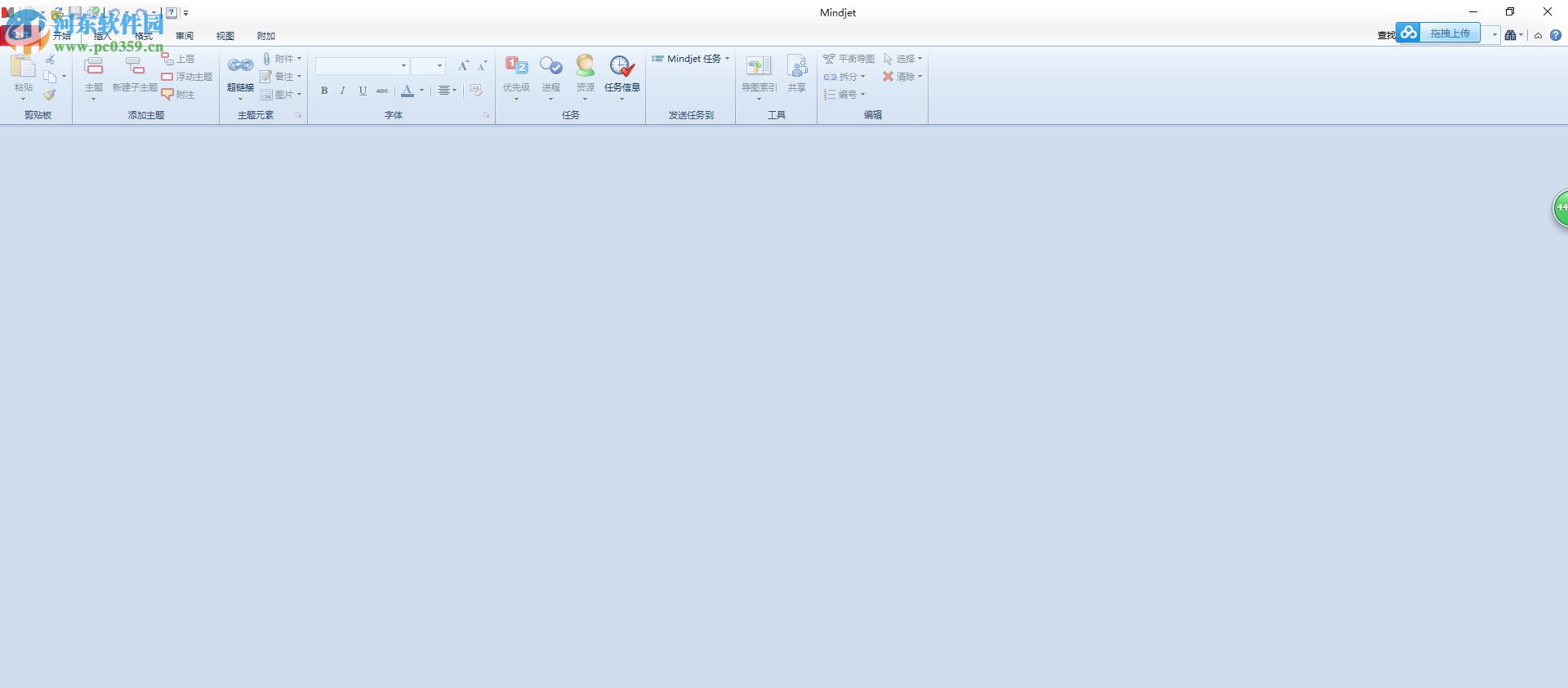Click the Cut scissors icon
The height and width of the screenshot is (688, 1568).
coord(50,60)
